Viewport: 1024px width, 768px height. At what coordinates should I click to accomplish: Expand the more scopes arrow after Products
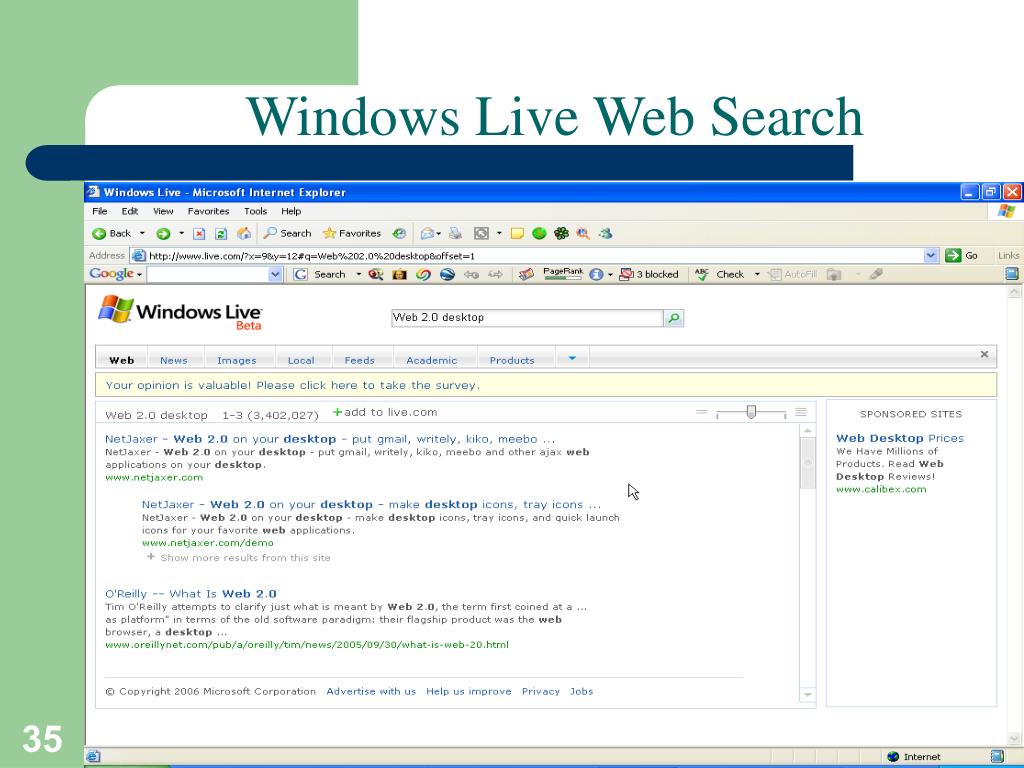pyautogui.click(x=572, y=358)
